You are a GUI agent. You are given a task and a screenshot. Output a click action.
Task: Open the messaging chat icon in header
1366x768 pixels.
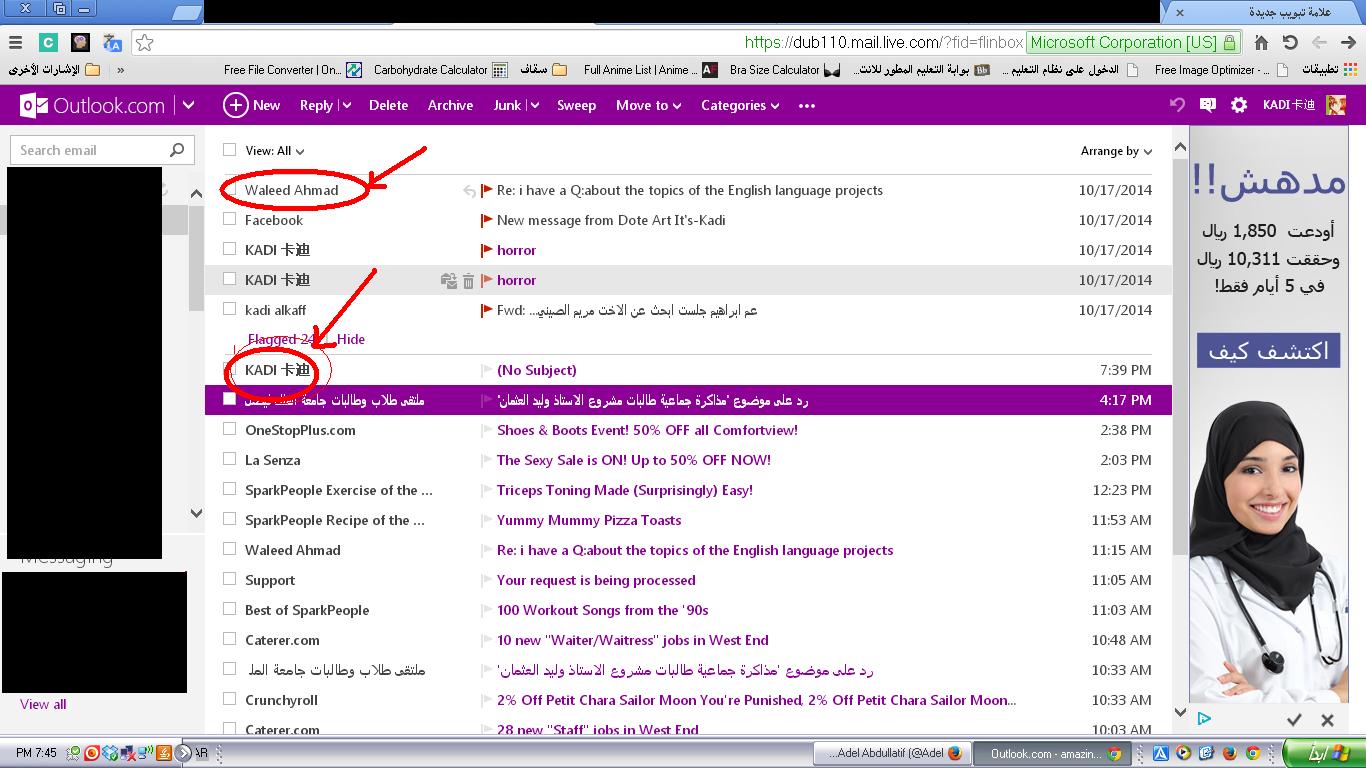[1208, 105]
